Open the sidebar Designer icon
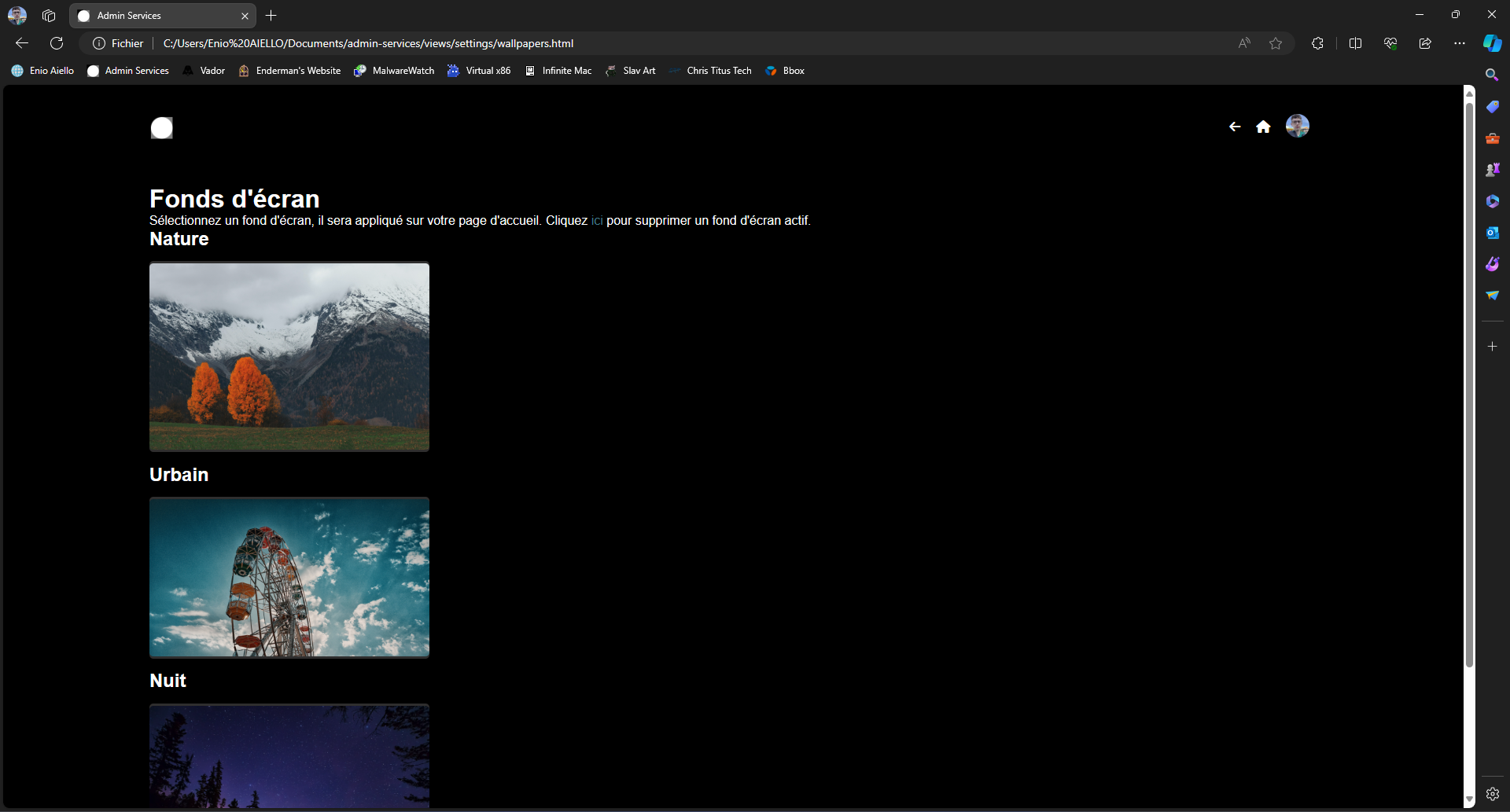 (1492, 264)
